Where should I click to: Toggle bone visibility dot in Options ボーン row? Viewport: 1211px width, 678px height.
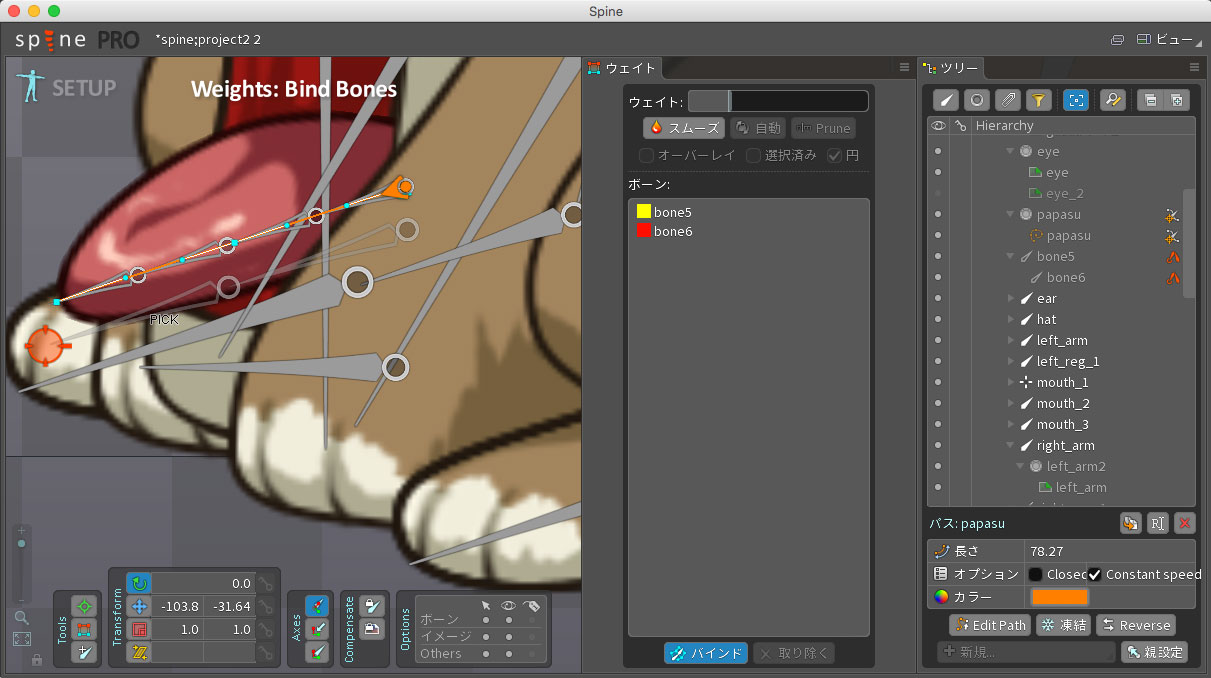pyautogui.click(x=509, y=620)
